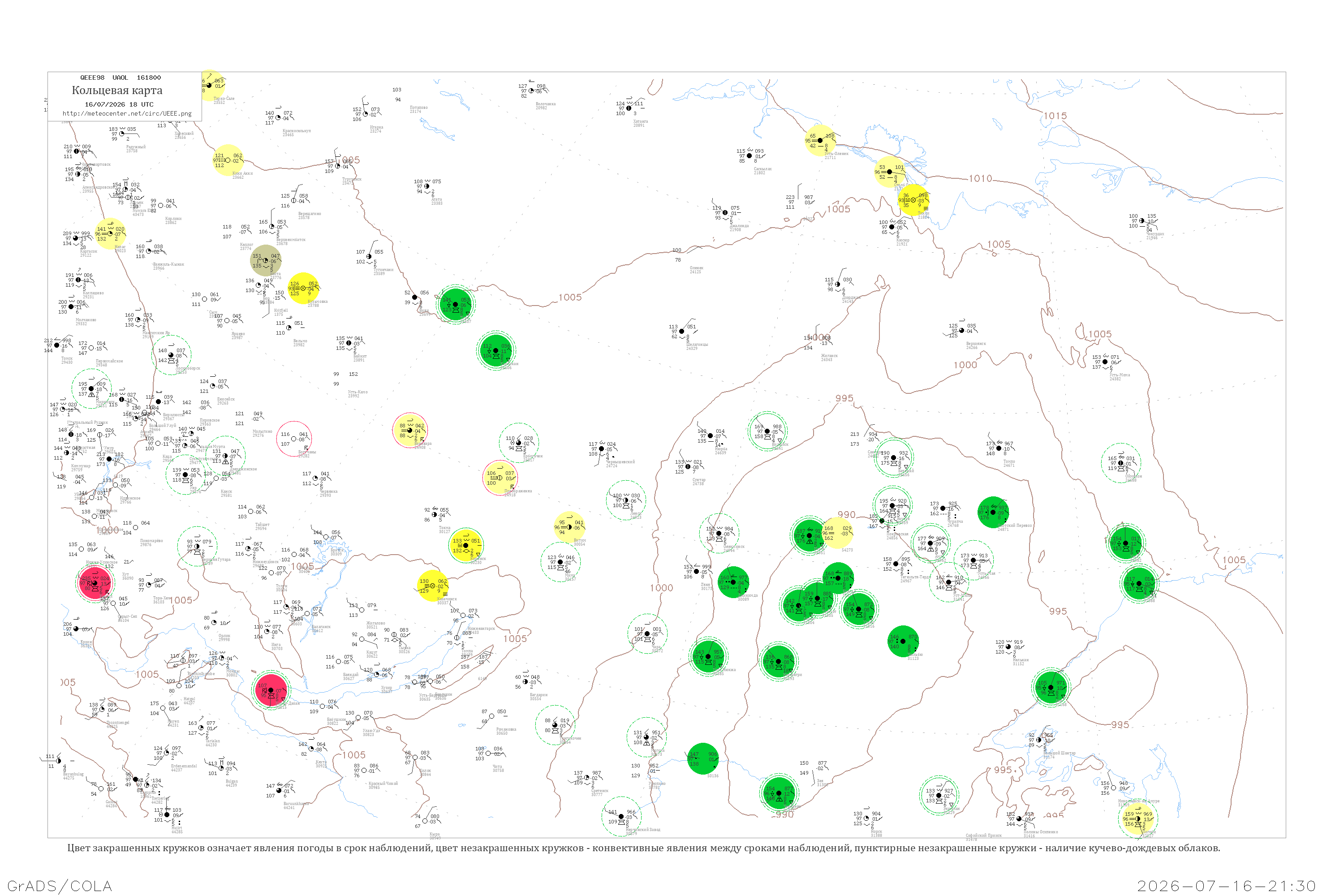Select the dashed green circle at Оймякон
This screenshot has height=896, width=1344.
pos(1120,463)
